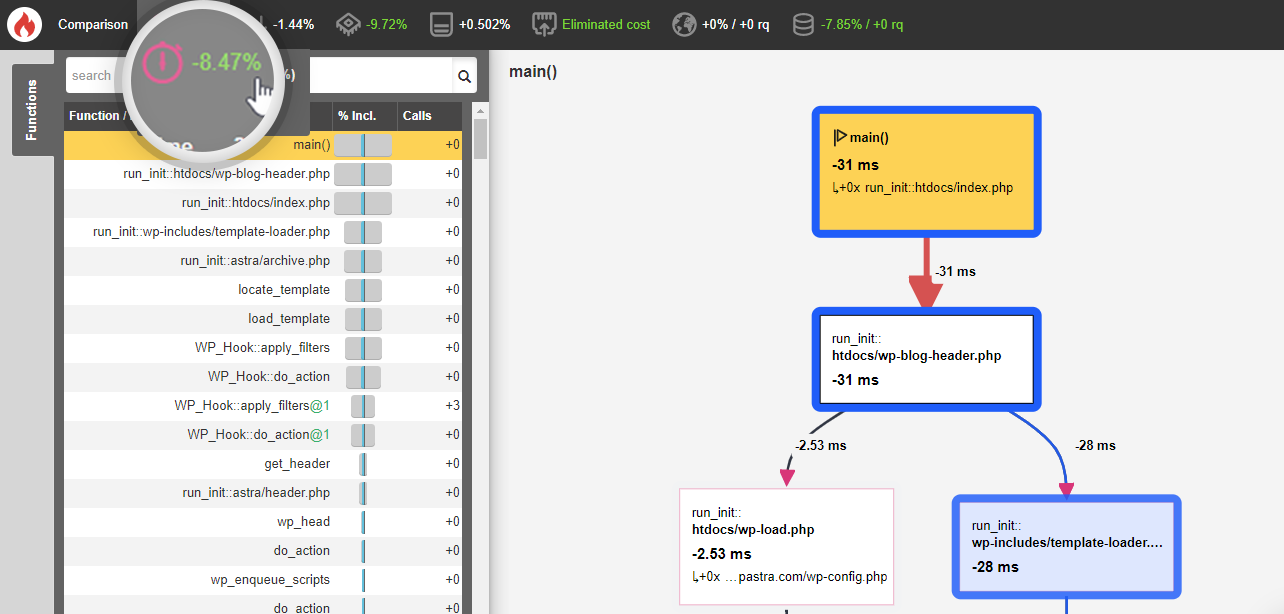Screen dimensions: 1284x614
Task: Select the wp_head row
Action: point(264,522)
